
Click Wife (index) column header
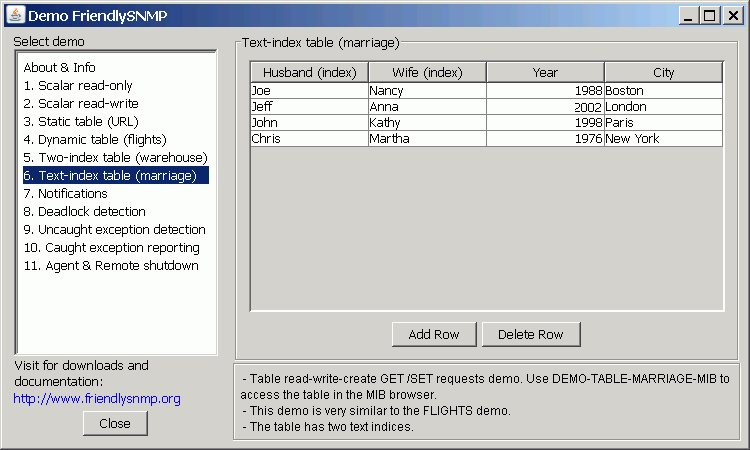[x=428, y=72]
